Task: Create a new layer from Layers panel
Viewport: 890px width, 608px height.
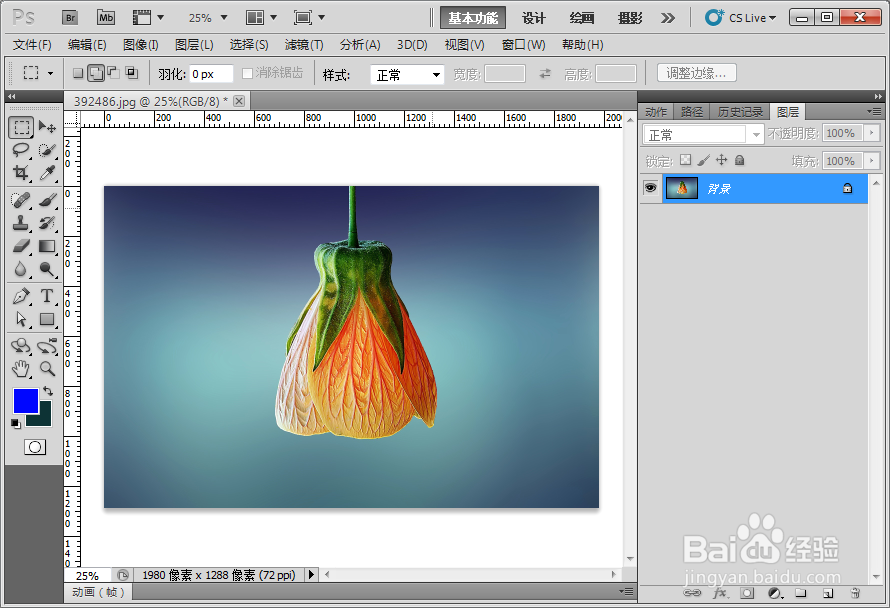Action: click(828, 593)
